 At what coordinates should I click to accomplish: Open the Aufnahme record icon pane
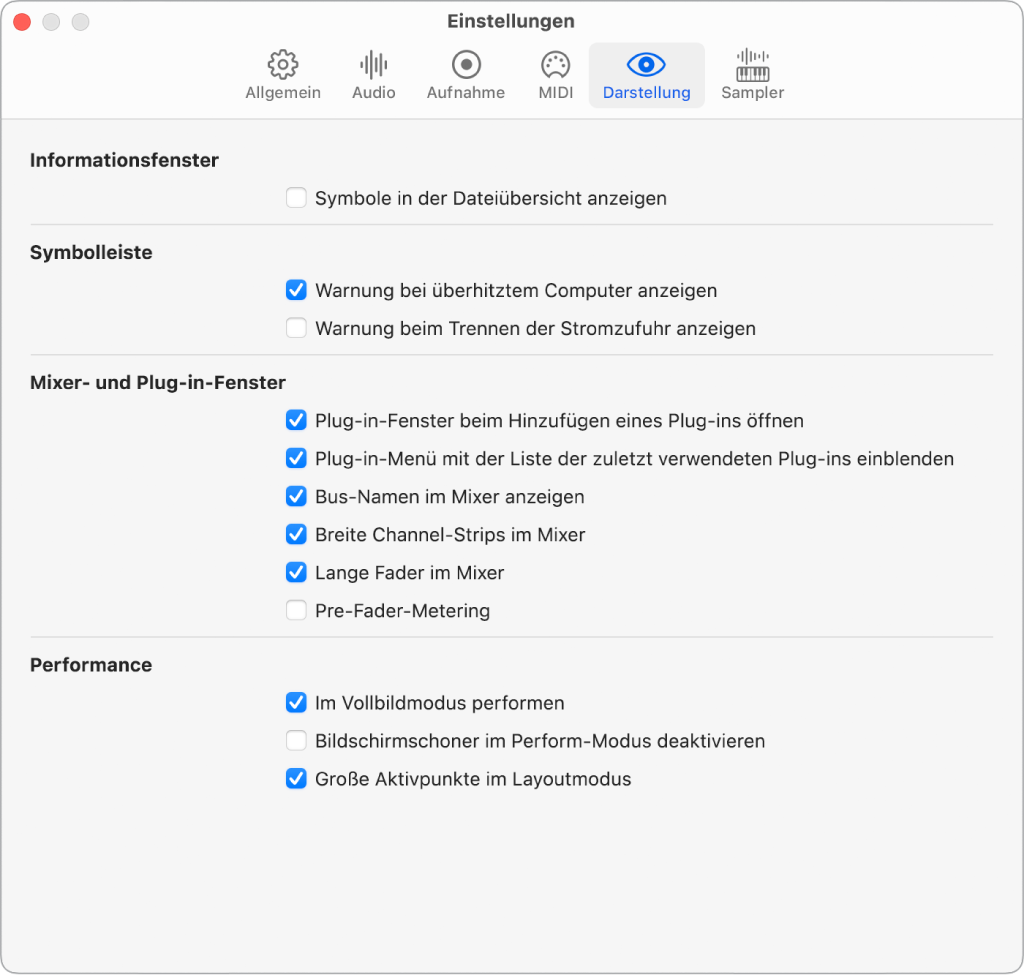tap(466, 66)
